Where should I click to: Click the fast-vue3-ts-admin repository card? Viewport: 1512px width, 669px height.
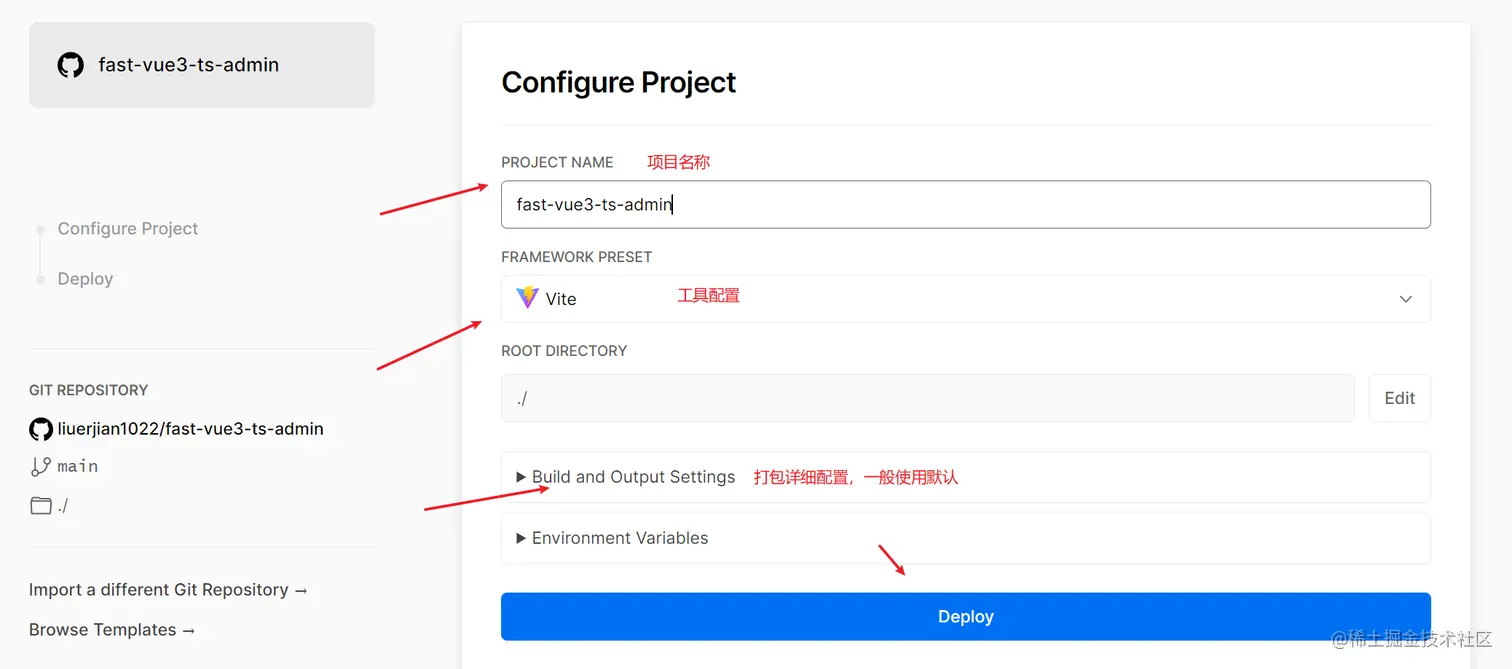coord(202,66)
